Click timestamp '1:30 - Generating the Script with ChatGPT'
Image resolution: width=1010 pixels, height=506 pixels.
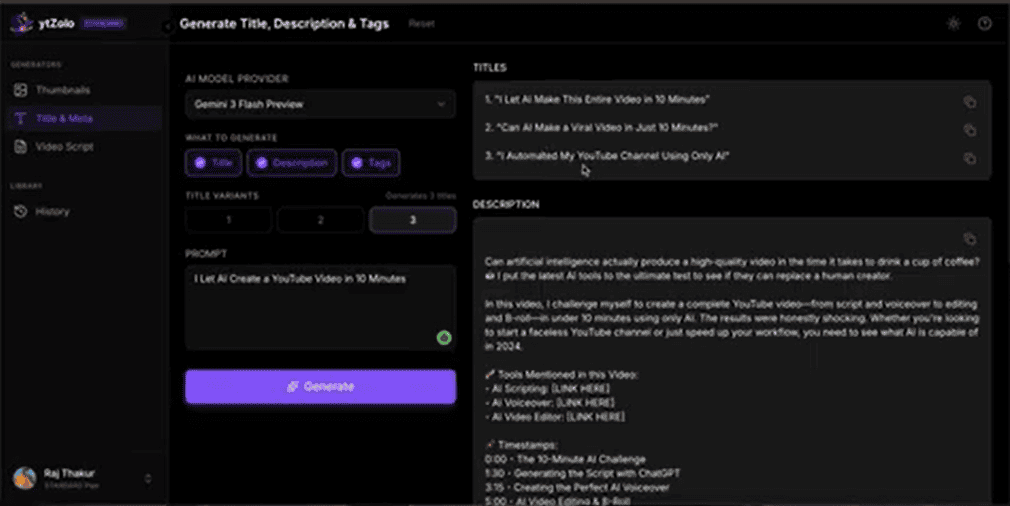point(582,474)
